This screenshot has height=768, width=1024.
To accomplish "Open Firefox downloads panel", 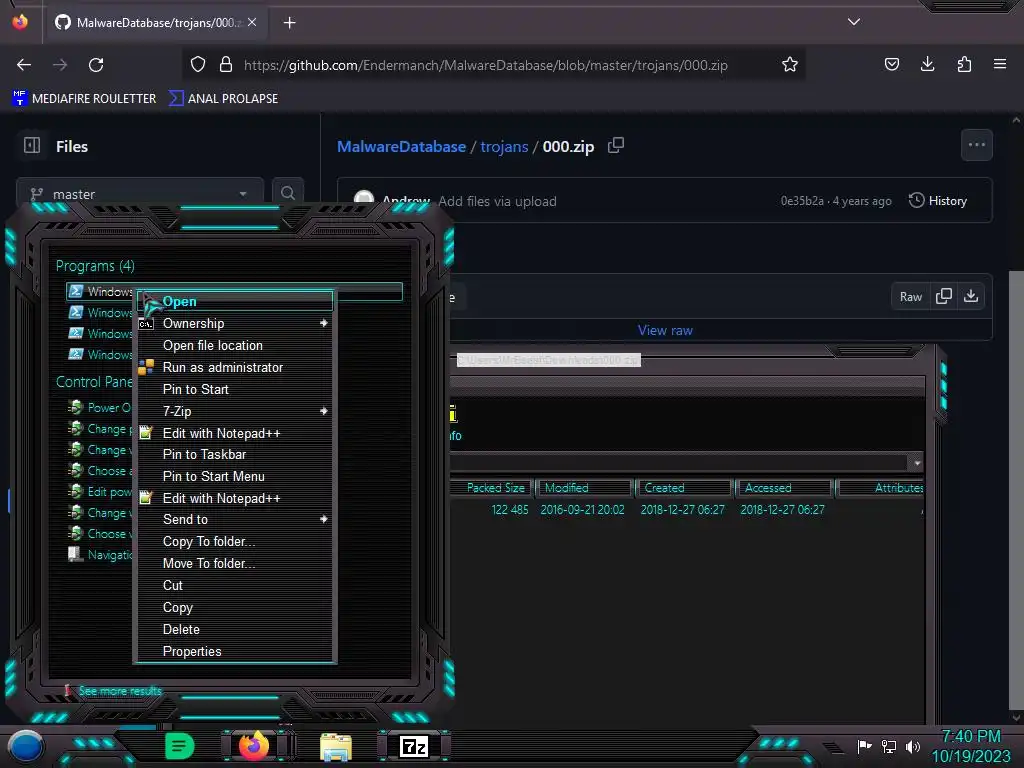I will pos(927,65).
